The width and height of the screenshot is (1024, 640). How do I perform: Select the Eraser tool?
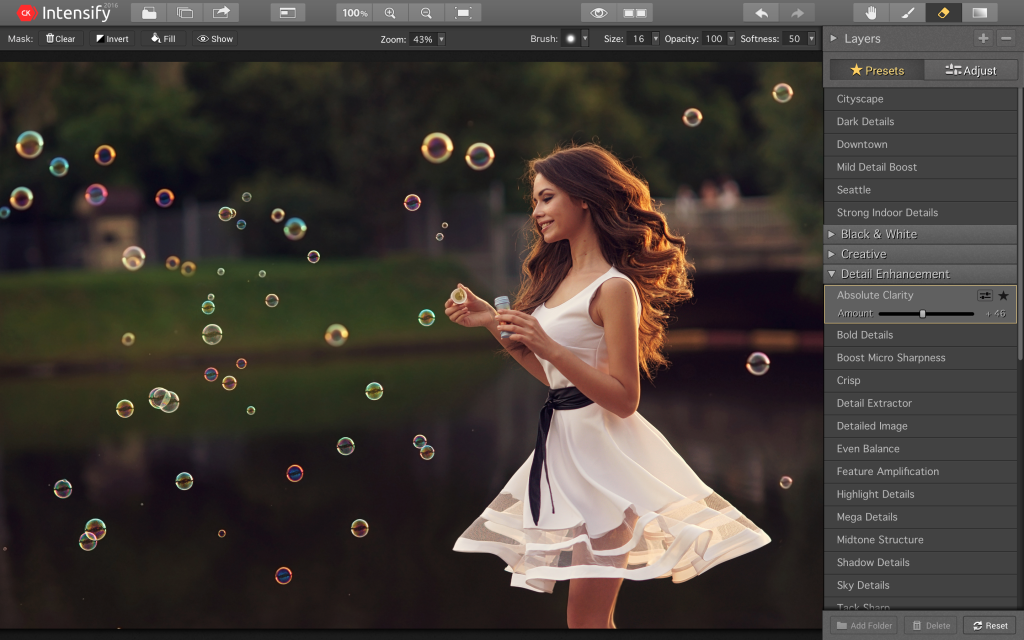(x=943, y=13)
